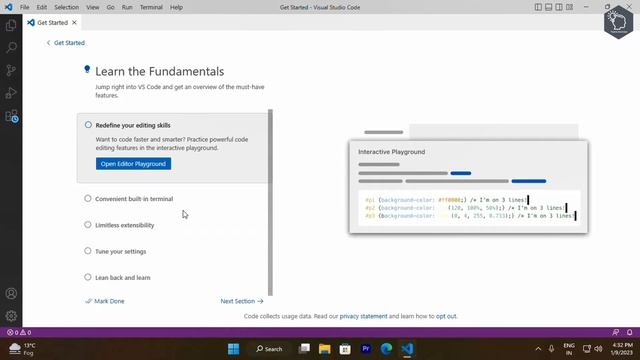Open the Help menu

pos(176,7)
